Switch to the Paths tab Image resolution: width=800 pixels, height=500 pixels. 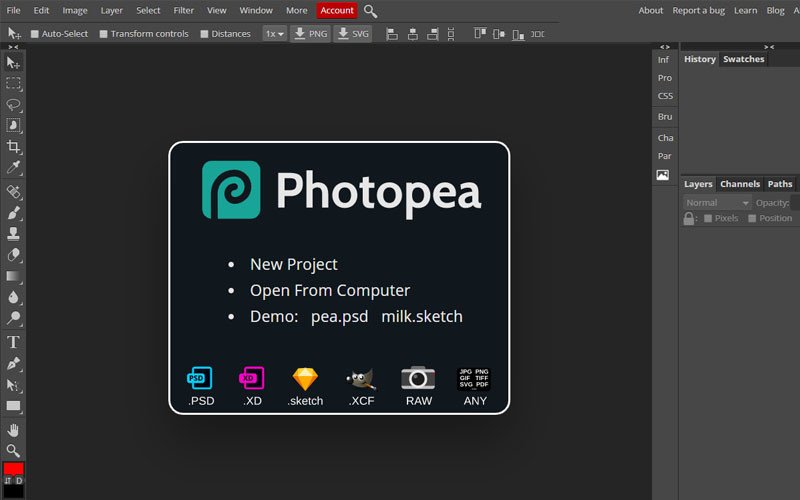point(780,184)
